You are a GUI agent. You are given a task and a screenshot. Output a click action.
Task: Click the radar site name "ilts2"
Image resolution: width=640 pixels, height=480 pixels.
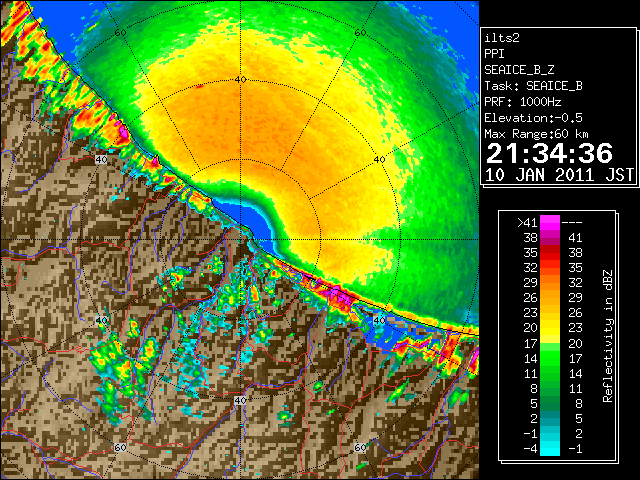(502, 38)
